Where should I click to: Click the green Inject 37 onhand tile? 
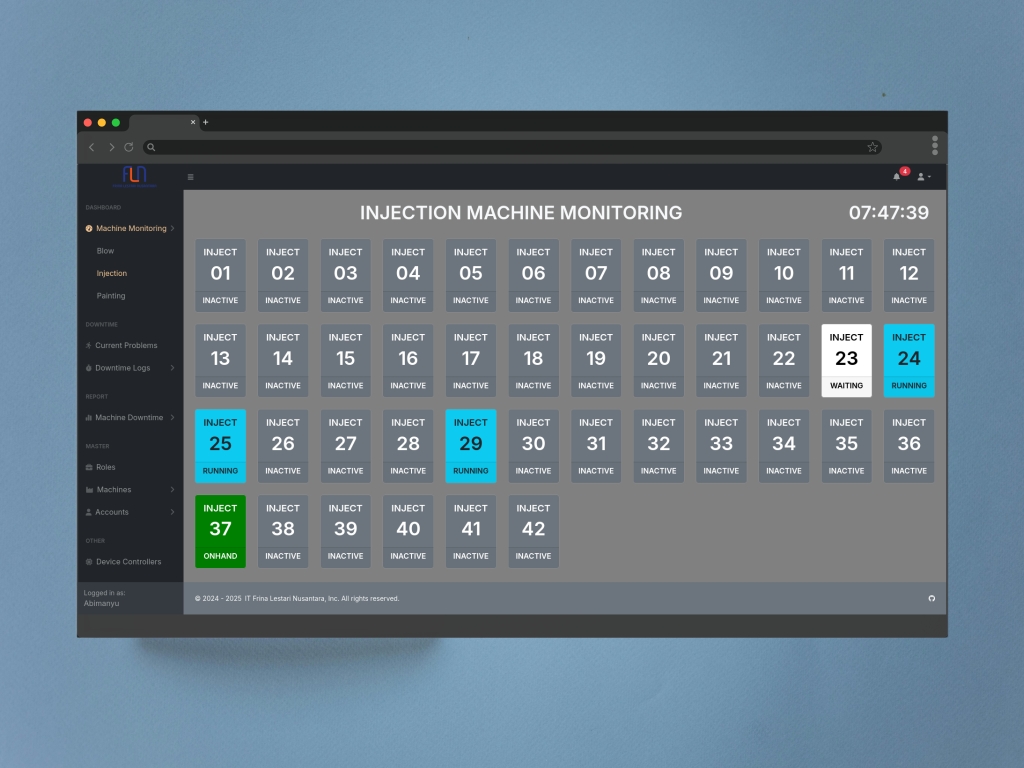click(x=220, y=531)
